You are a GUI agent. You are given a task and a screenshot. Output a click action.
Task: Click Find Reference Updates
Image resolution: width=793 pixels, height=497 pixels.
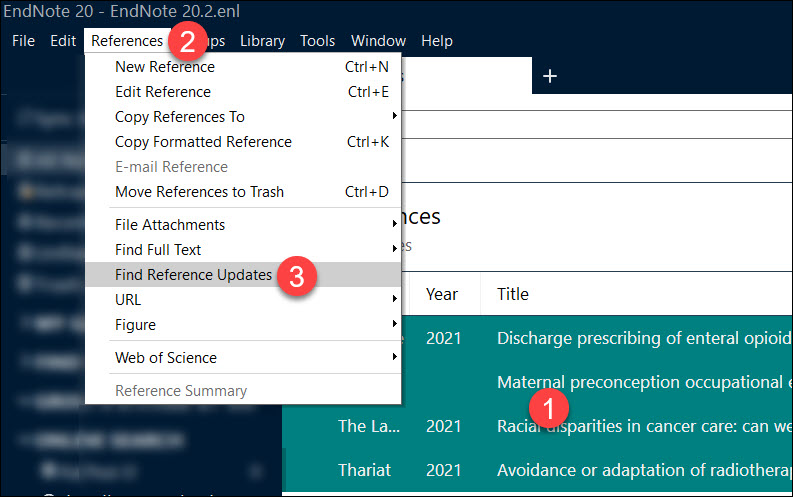click(x=193, y=275)
